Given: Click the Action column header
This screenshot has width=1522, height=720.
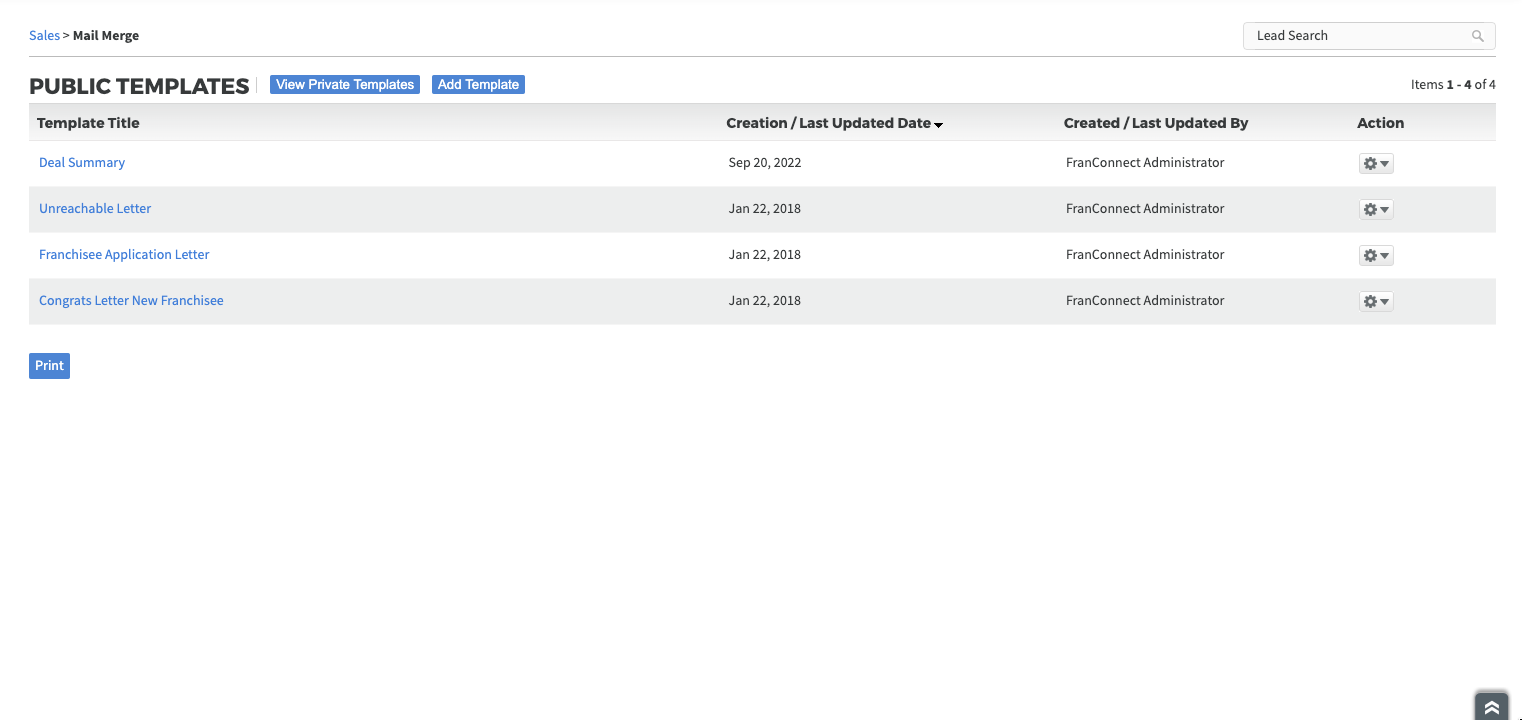Looking at the screenshot, I should point(1380,123).
